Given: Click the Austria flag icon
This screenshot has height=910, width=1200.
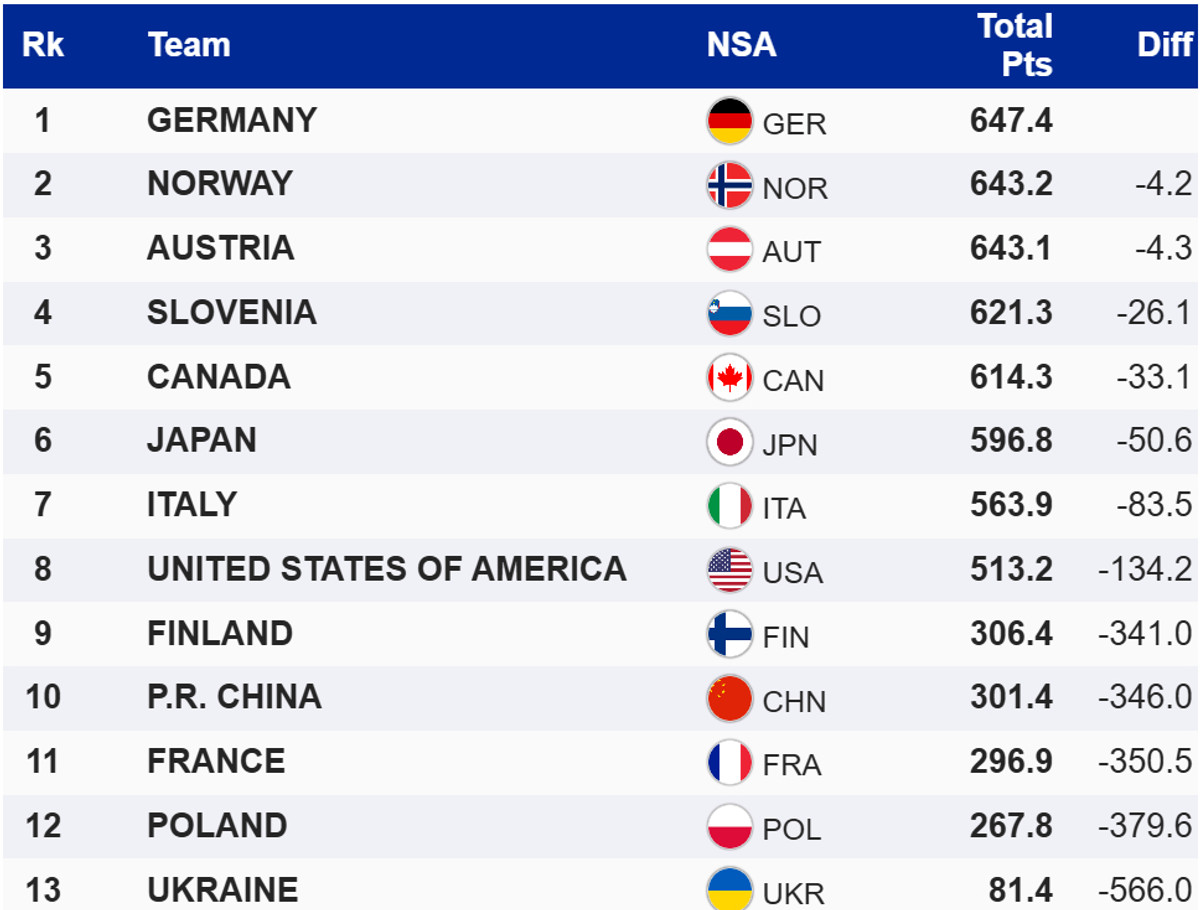Looking at the screenshot, I should pos(730,249).
